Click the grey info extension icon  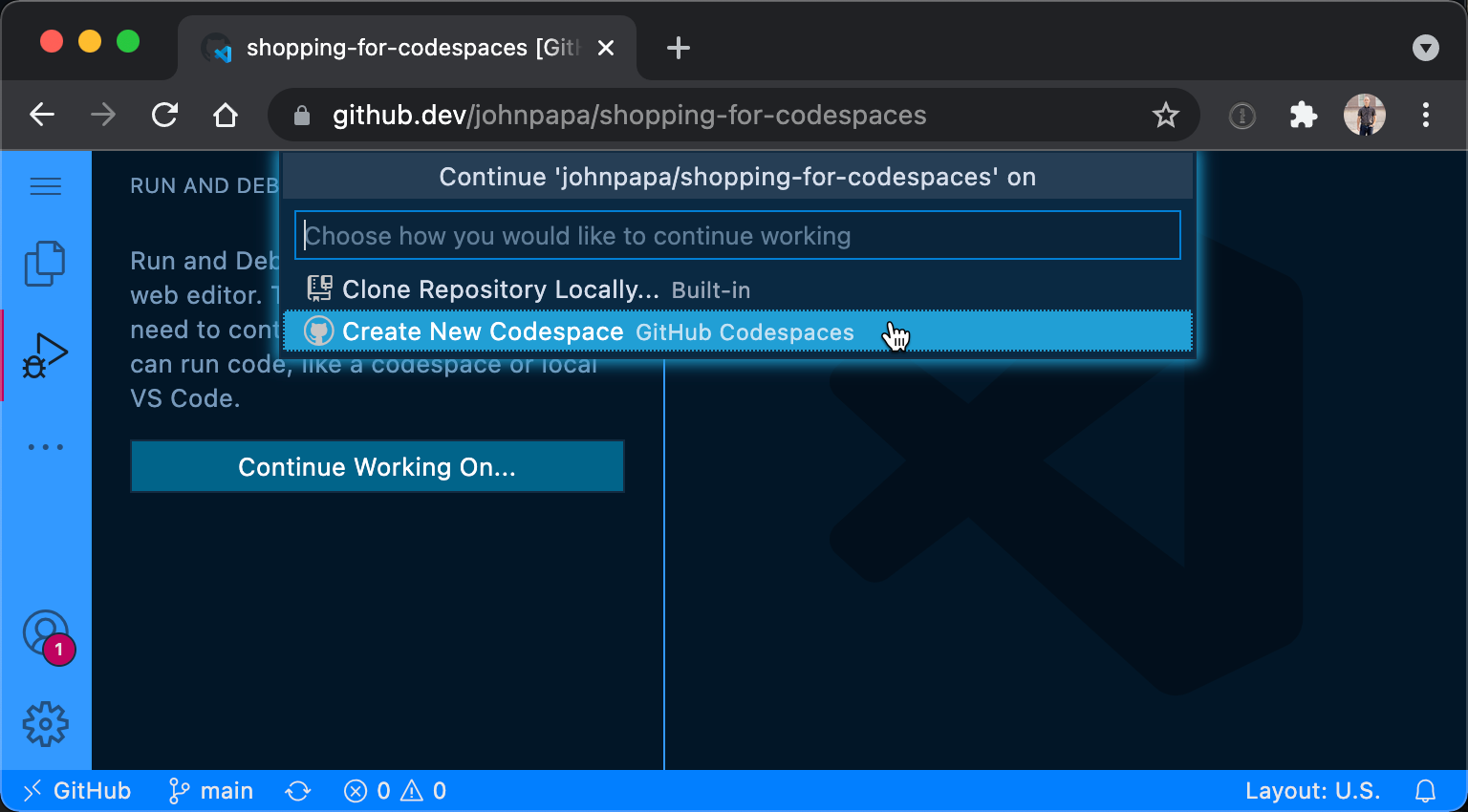coord(1241,116)
